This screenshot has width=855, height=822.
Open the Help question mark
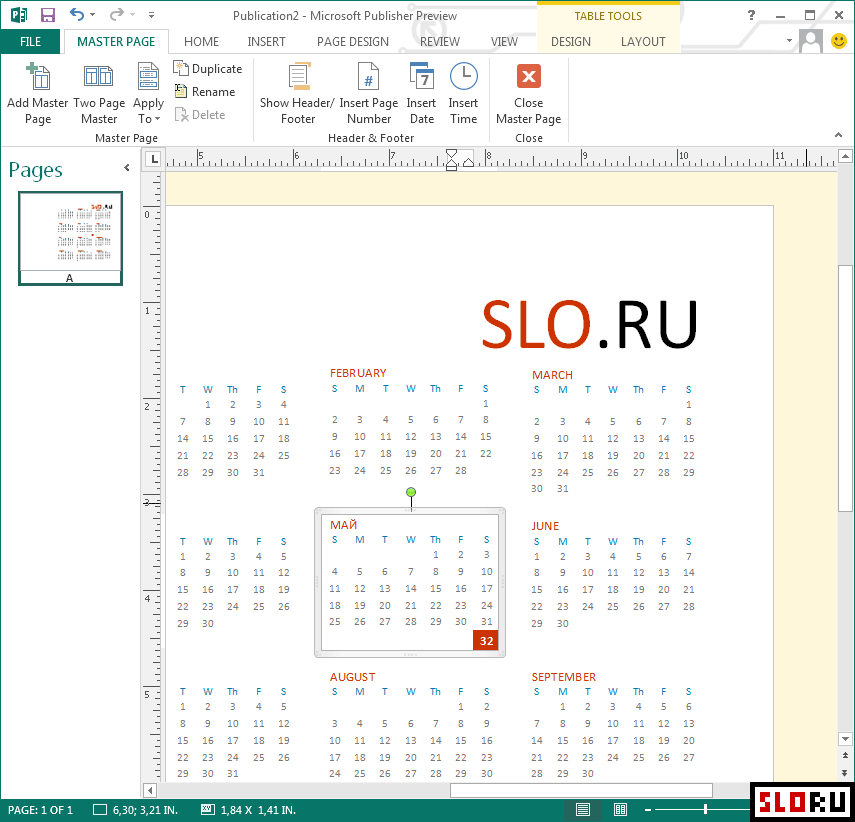click(751, 15)
